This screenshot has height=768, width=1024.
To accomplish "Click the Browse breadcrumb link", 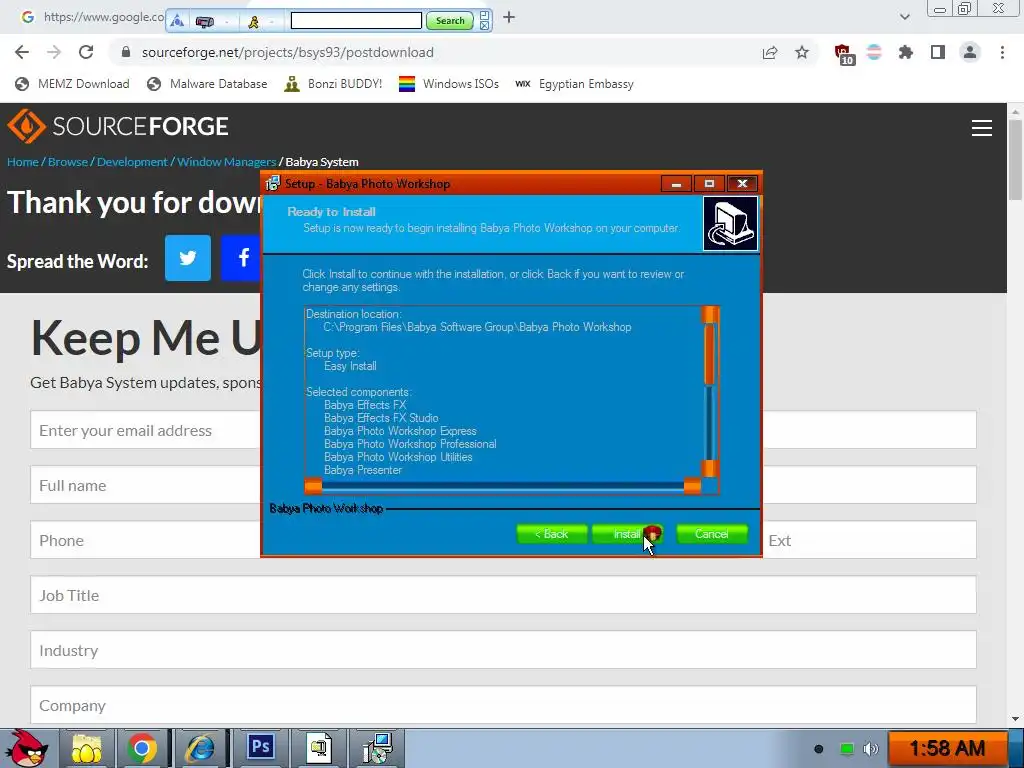I will point(68,162).
